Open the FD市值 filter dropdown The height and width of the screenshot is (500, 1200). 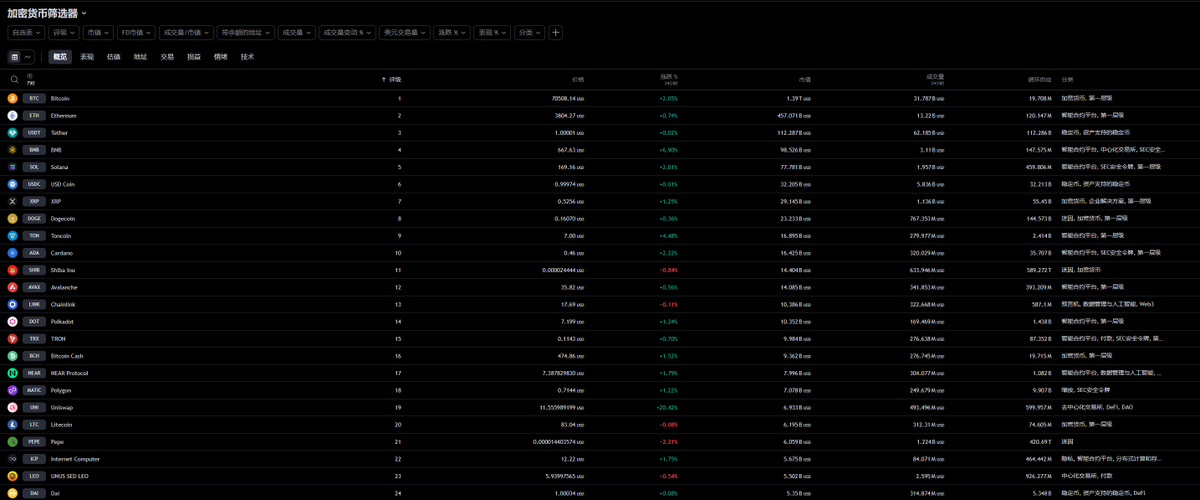pyautogui.click(x=136, y=33)
